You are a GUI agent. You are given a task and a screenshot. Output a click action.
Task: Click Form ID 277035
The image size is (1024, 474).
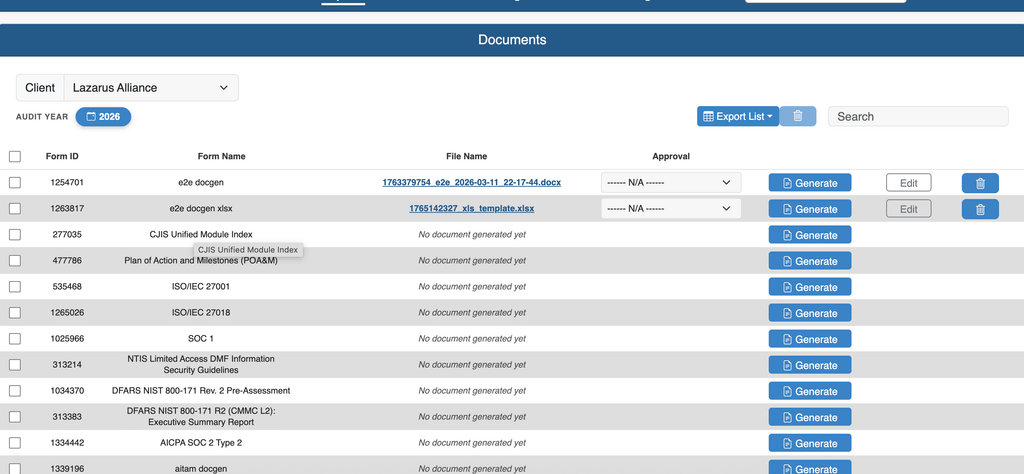[67, 234]
